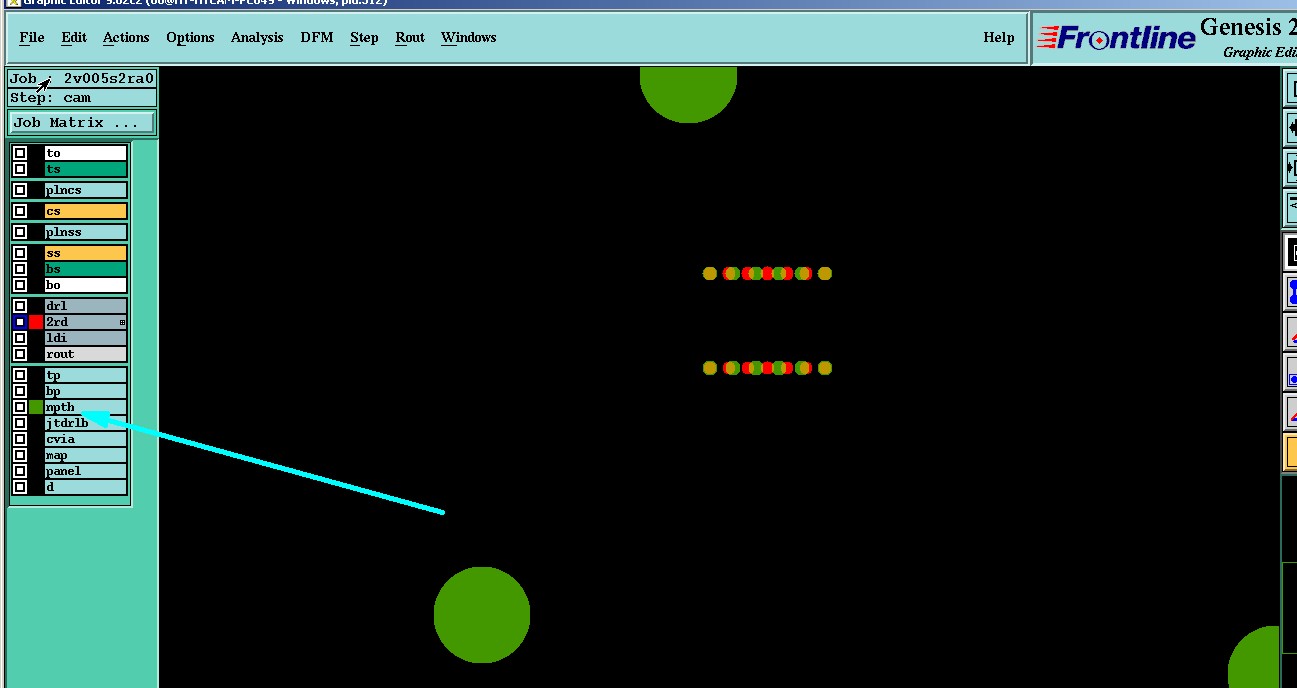Viewport: 1297px width, 688px height.
Task: Open the Analysis menu
Action: point(257,38)
